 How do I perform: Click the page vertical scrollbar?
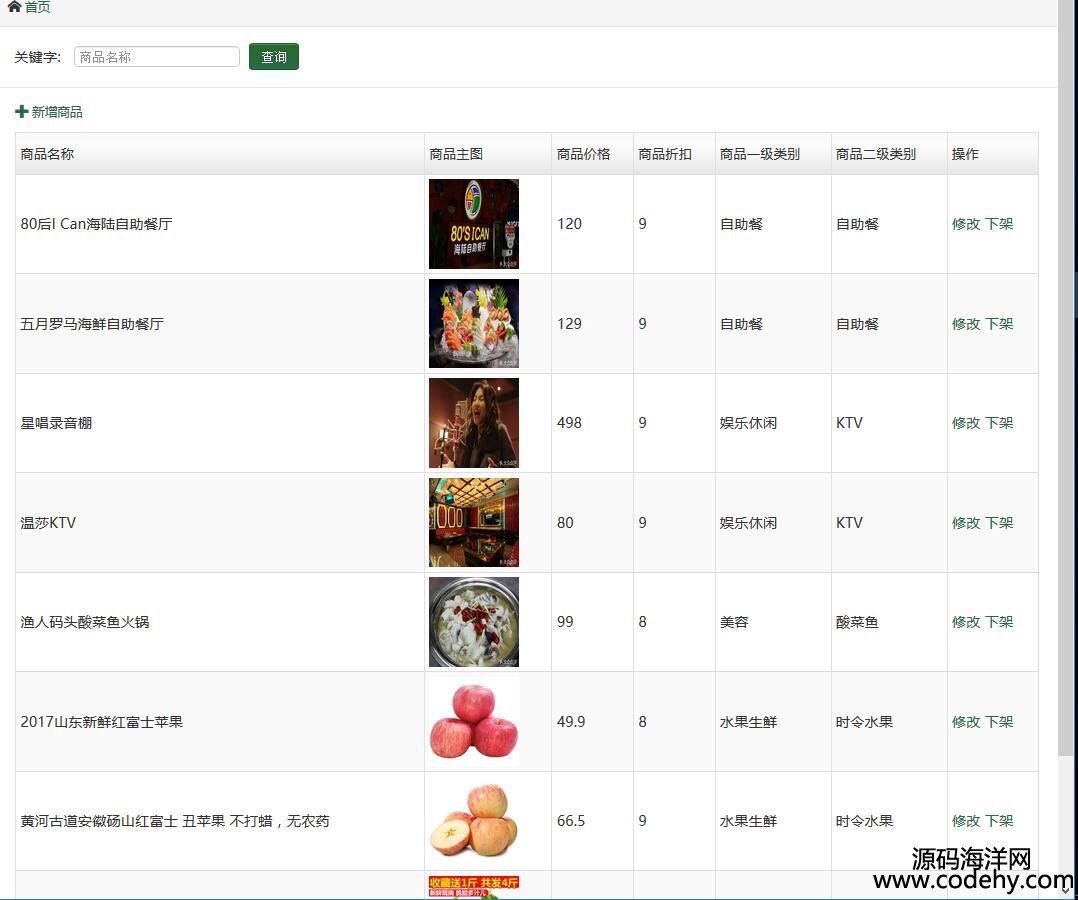pos(1067,378)
